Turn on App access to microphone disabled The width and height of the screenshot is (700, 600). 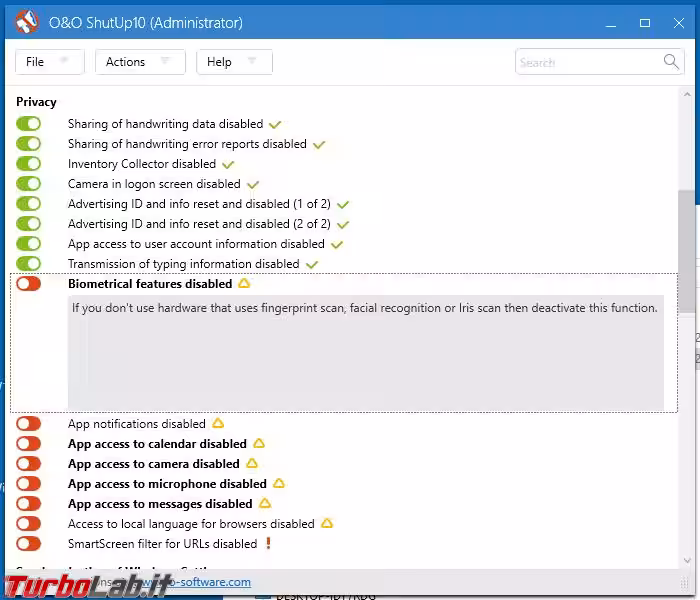[29, 484]
